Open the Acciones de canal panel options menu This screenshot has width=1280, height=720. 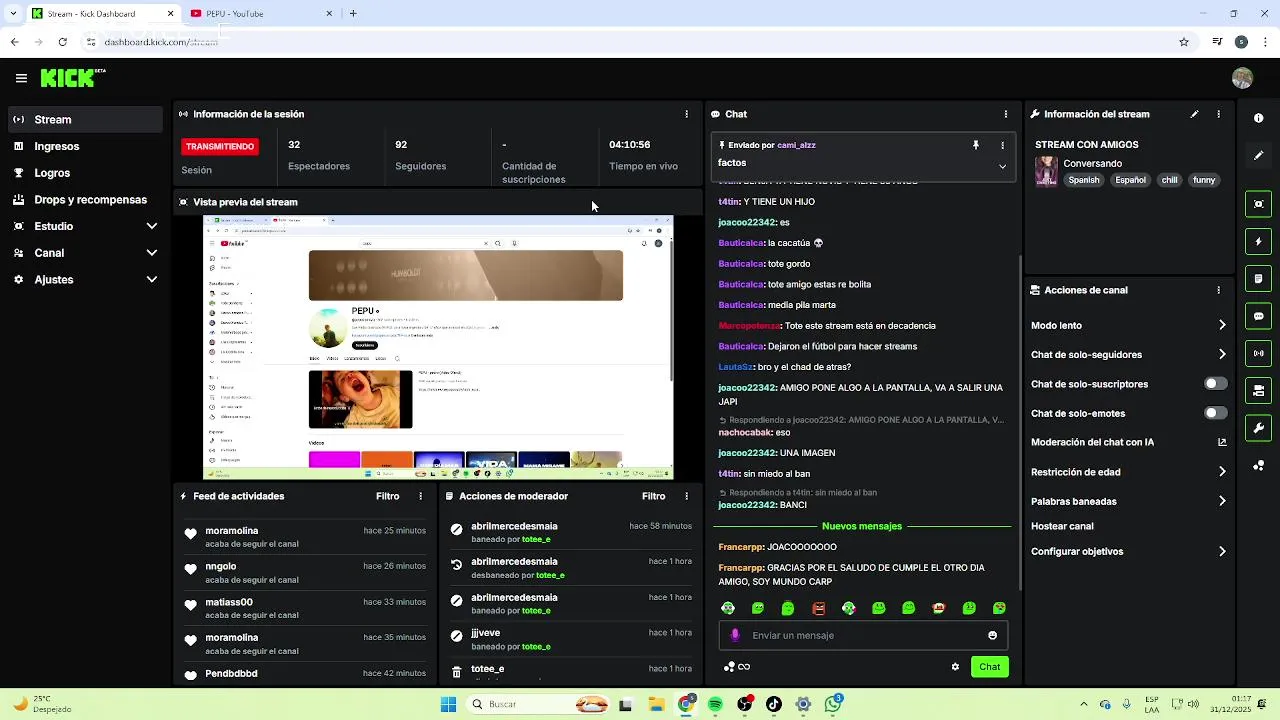pyautogui.click(x=1218, y=290)
